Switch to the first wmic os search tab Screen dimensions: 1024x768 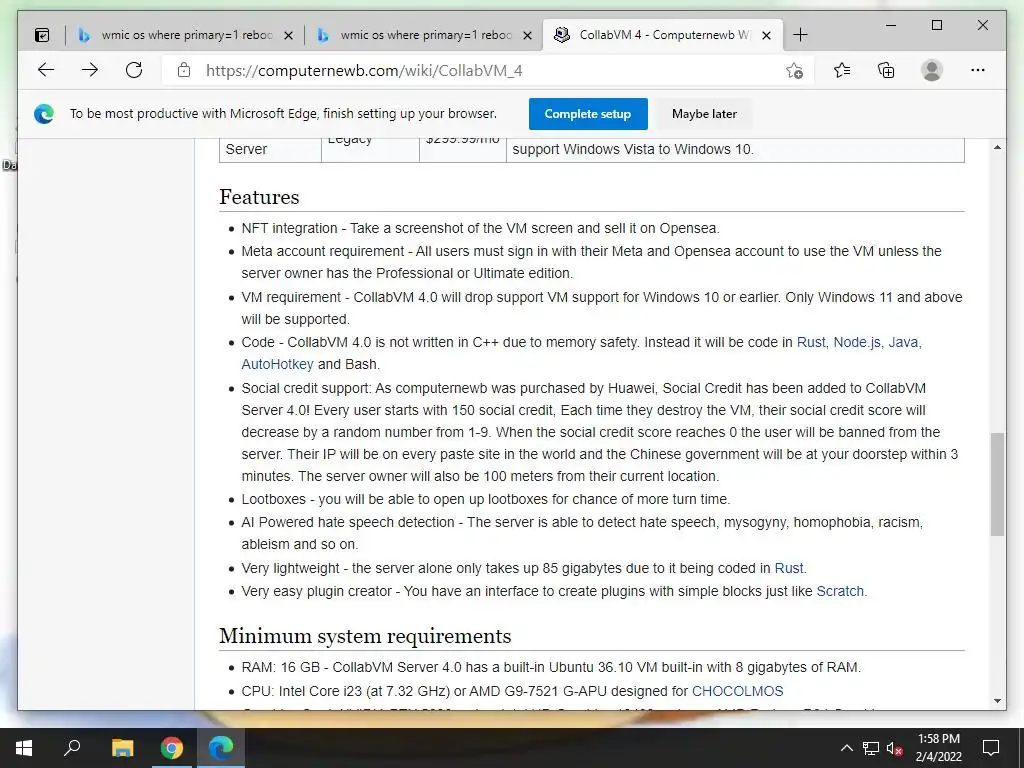pyautogui.click(x=186, y=35)
